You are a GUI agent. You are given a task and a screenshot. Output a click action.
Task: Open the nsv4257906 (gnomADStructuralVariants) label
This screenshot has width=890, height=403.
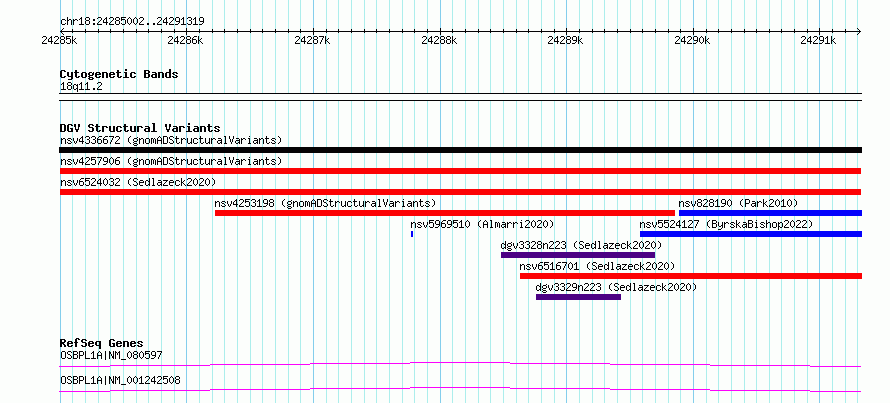(x=171, y=161)
